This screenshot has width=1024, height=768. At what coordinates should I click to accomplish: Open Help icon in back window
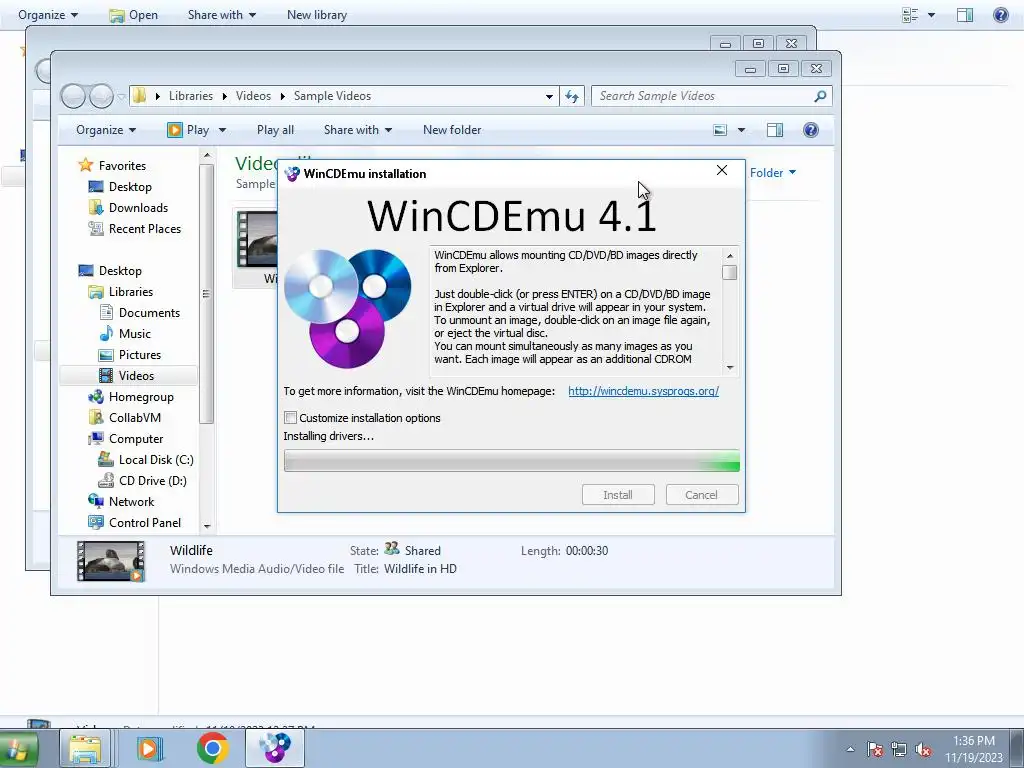(x=1000, y=14)
